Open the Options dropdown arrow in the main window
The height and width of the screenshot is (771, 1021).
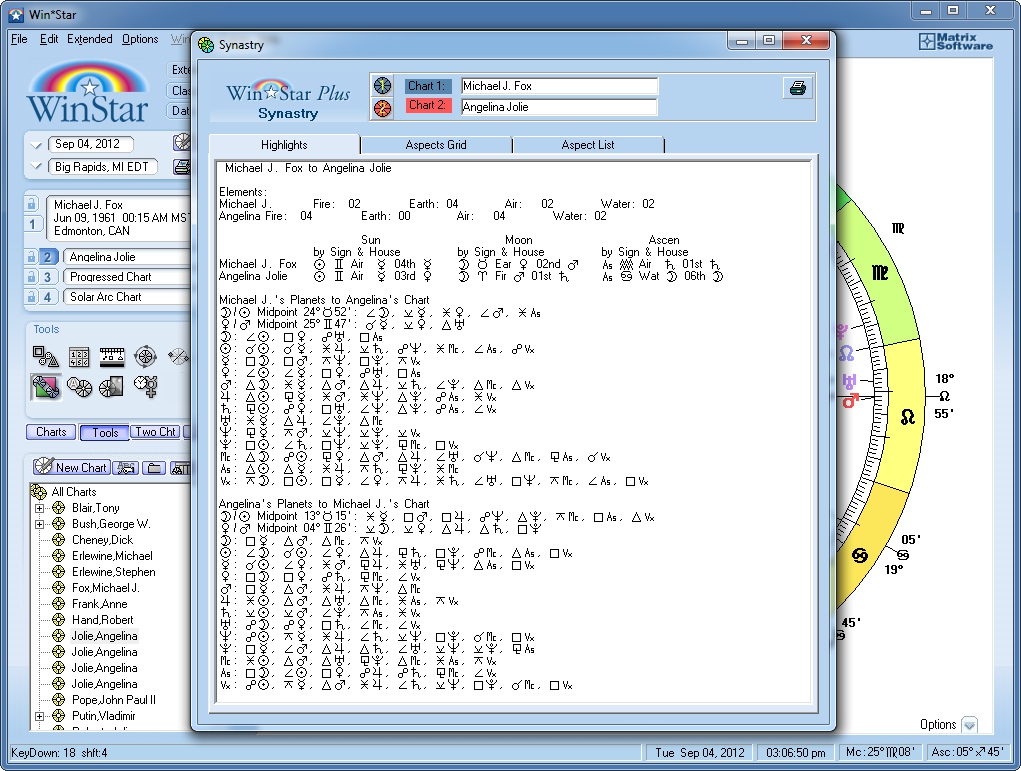(x=970, y=725)
